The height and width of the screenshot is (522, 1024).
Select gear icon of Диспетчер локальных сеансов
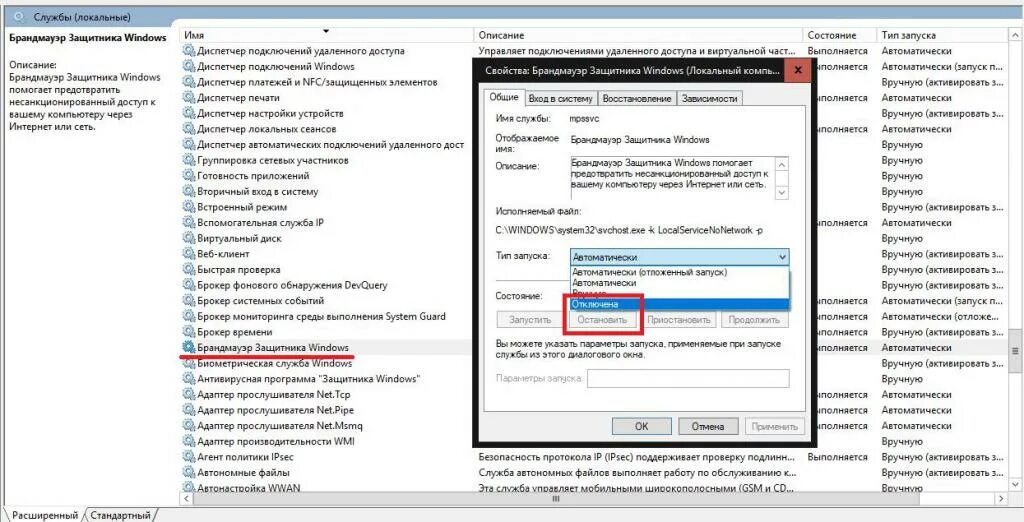click(x=189, y=129)
